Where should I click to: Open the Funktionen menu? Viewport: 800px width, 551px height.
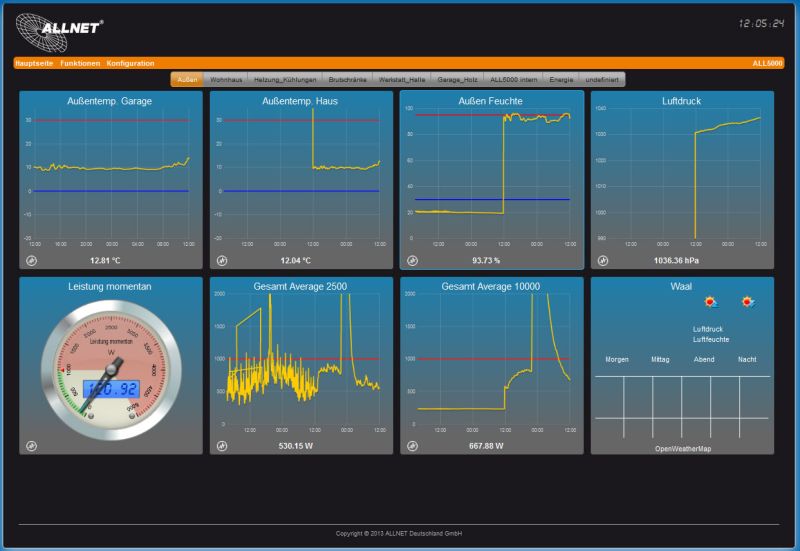[80, 63]
